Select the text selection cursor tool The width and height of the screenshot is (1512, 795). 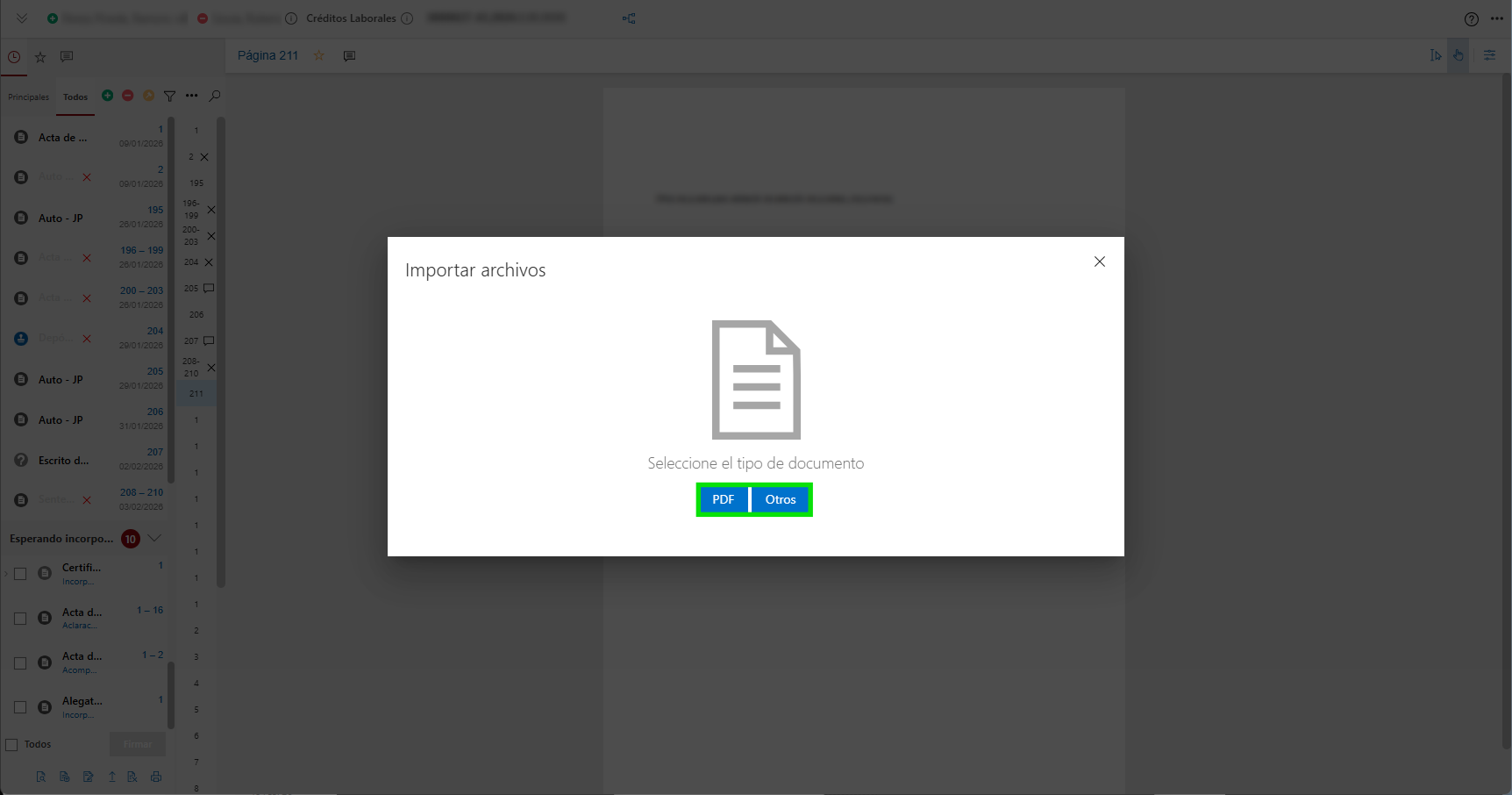click(x=1435, y=55)
